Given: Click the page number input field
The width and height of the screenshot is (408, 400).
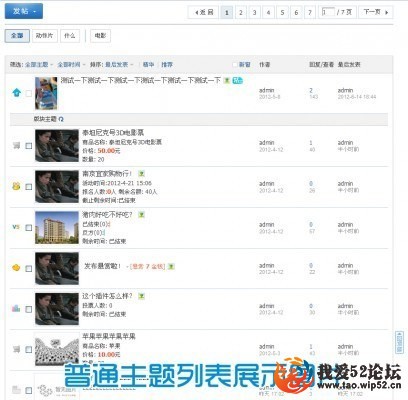Looking at the screenshot, I should [x=328, y=12].
